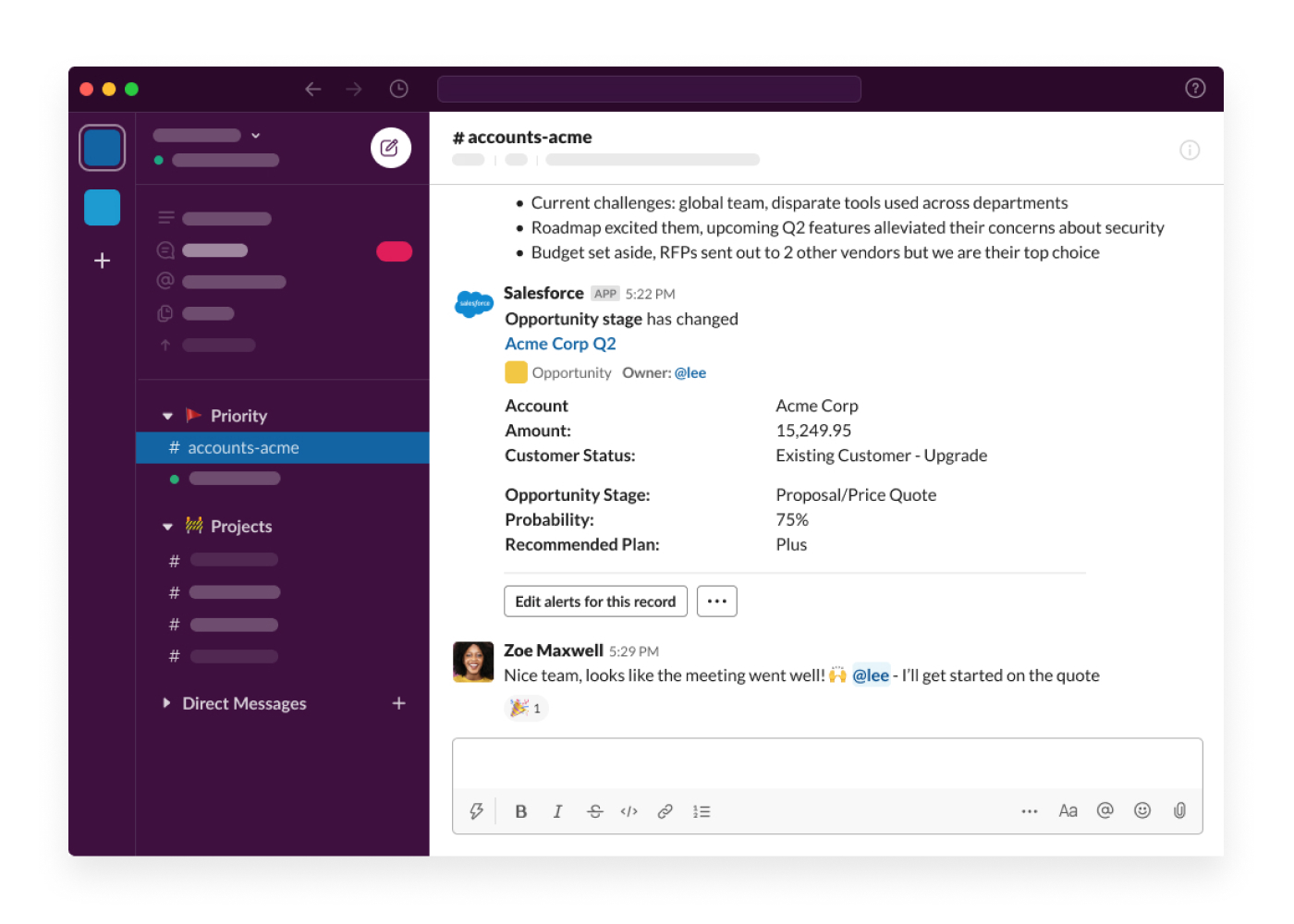Expand the Direct Messages section
Screen dimensions: 1294x924
point(166,703)
